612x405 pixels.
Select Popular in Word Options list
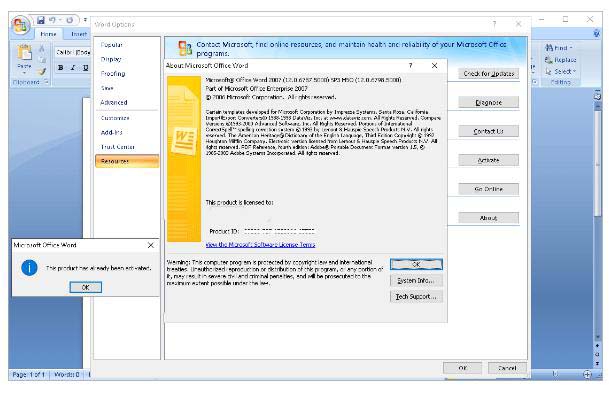[x=126, y=45]
